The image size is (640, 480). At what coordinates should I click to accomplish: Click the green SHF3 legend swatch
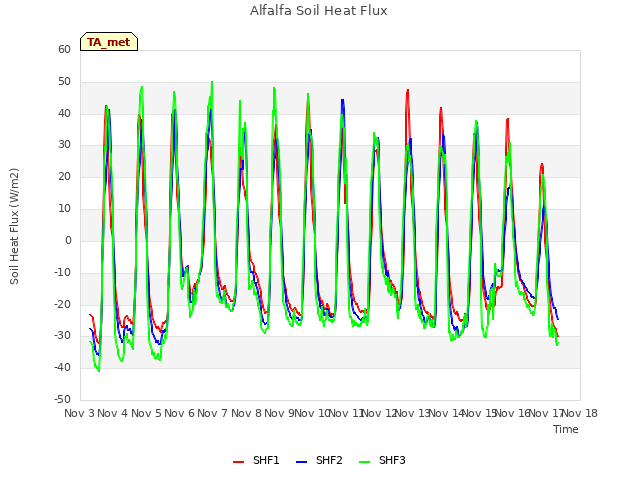pyautogui.click(x=364, y=461)
